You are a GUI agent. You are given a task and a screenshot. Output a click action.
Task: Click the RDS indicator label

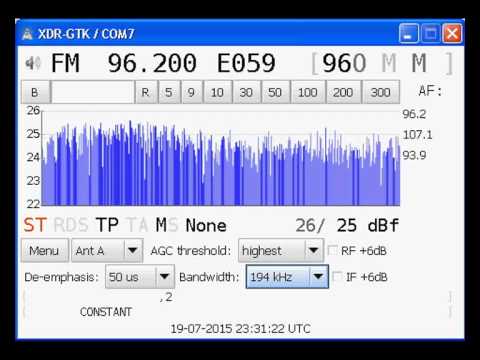click(x=71, y=225)
